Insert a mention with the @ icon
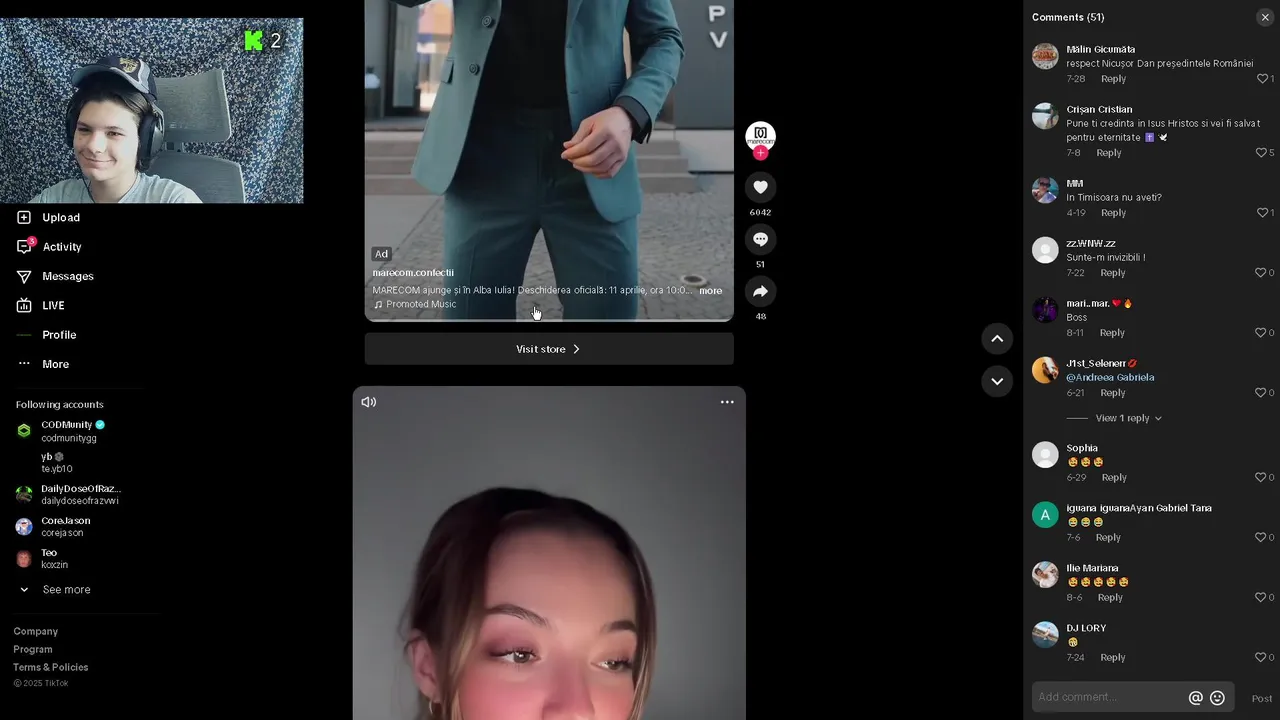Screen dimensions: 1280x720 pos(1195,698)
